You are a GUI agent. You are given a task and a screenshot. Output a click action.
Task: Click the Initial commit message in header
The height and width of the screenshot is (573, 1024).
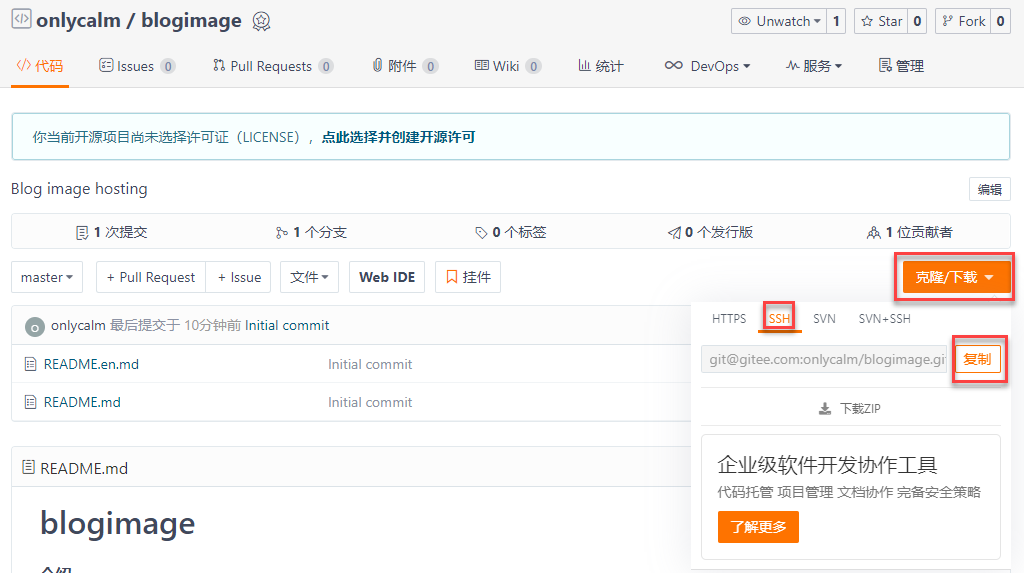[x=287, y=325]
